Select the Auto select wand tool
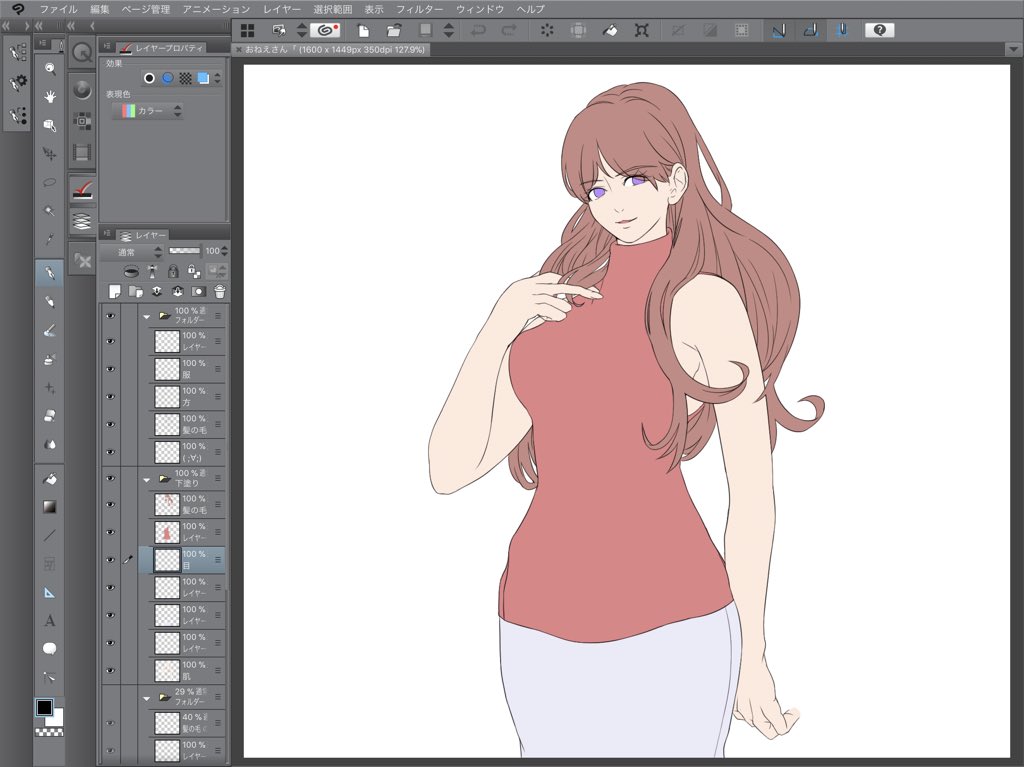Screen dimensions: 1024x767 50,211
